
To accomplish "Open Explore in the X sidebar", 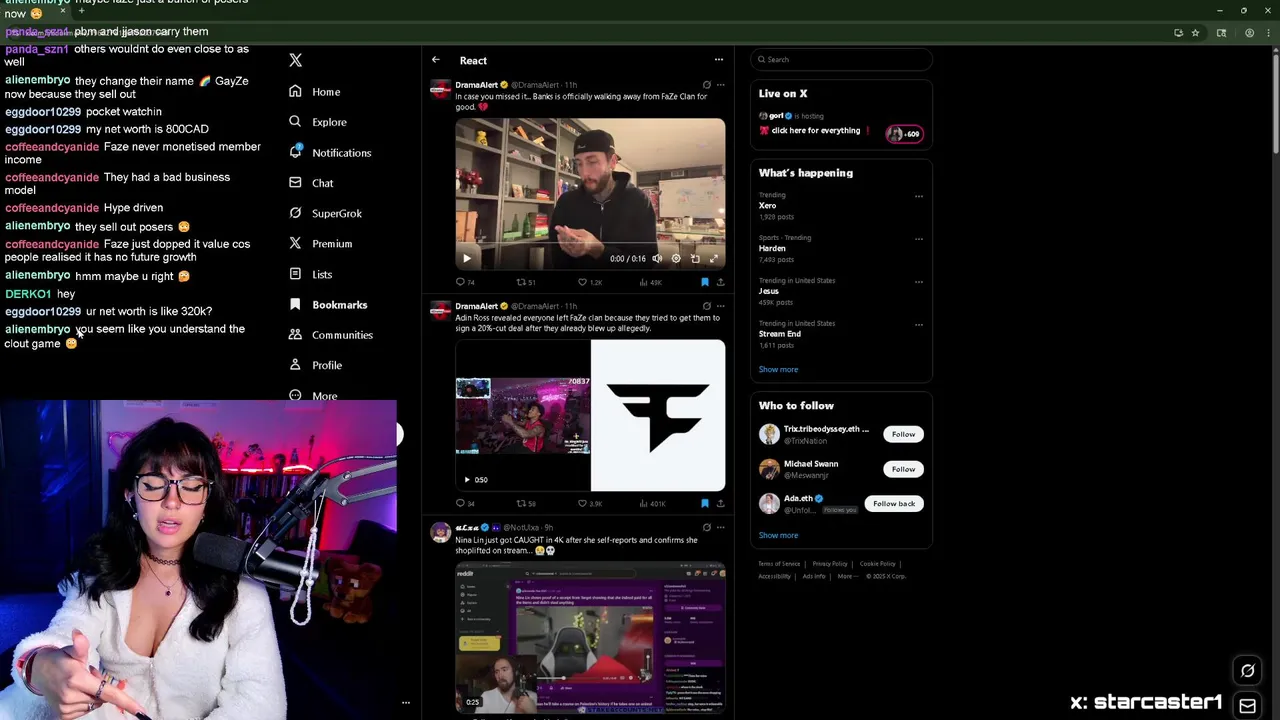I will coord(317,122).
